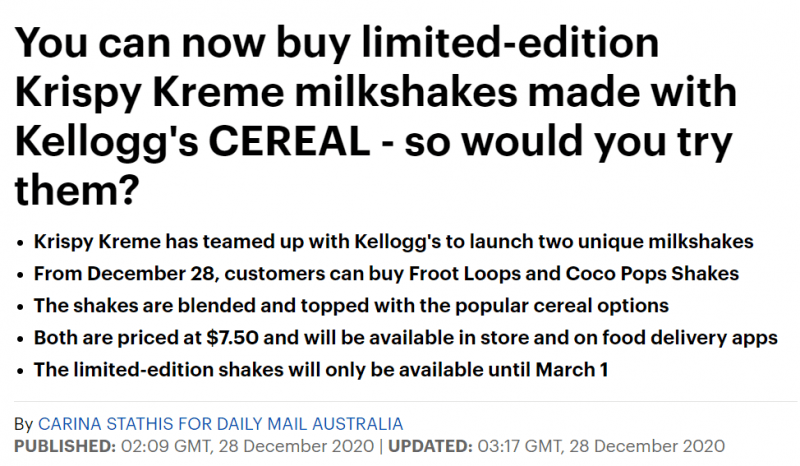This screenshot has width=800, height=466.
Task: Click the capitalized word CEREAL in headline
Action: coord(289,141)
